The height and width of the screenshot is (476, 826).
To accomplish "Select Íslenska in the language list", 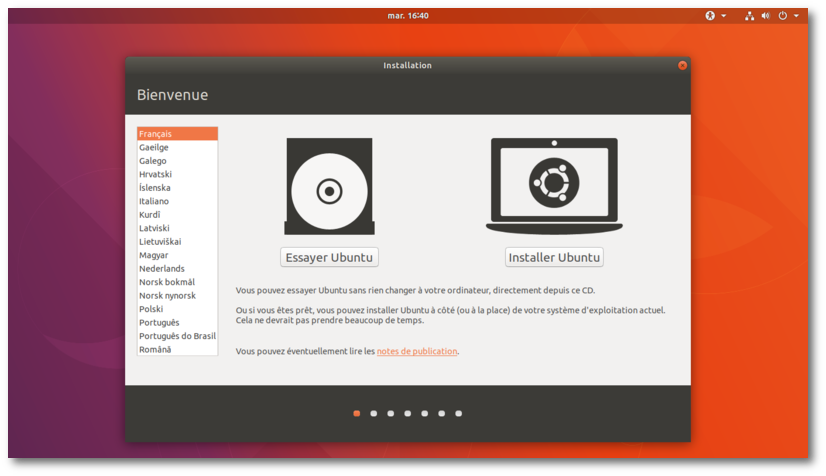I will [x=178, y=187].
